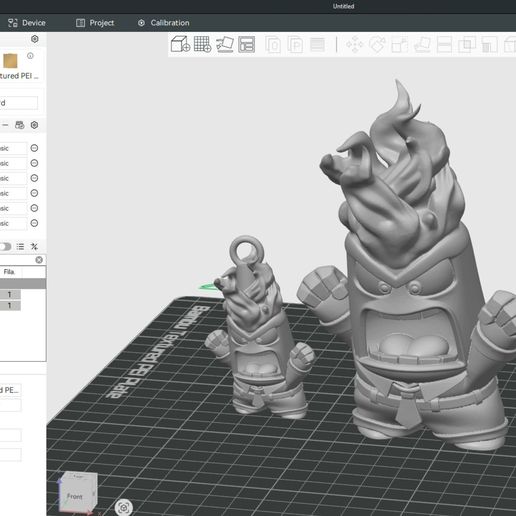Edit the bottommost filament preset icon
The width and height of the screenshot is (516, 516).
pyautogui.click(x=34, y=223)
